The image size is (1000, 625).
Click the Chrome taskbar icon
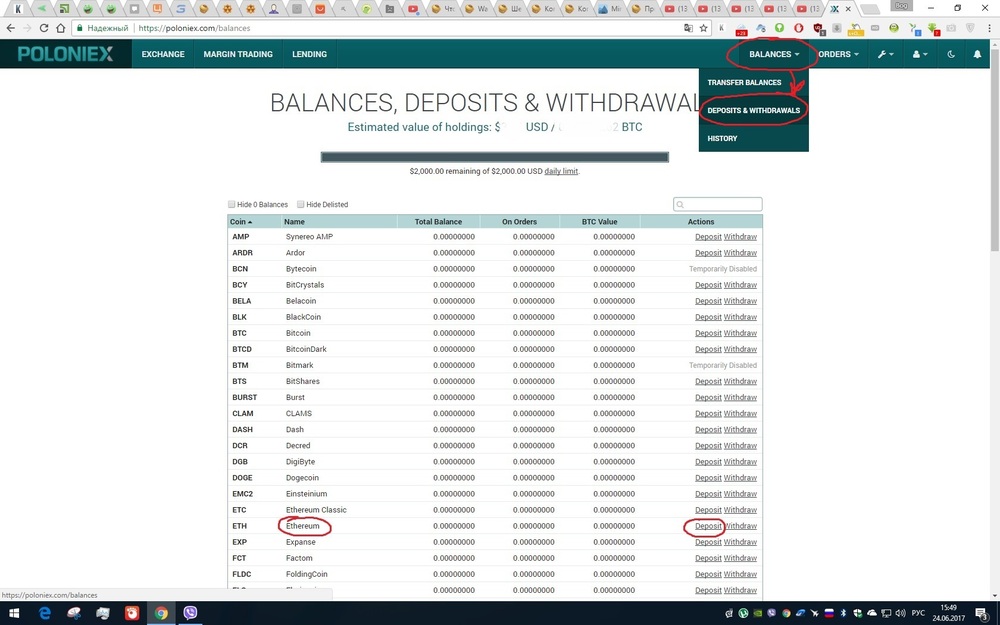click(161, 613)
